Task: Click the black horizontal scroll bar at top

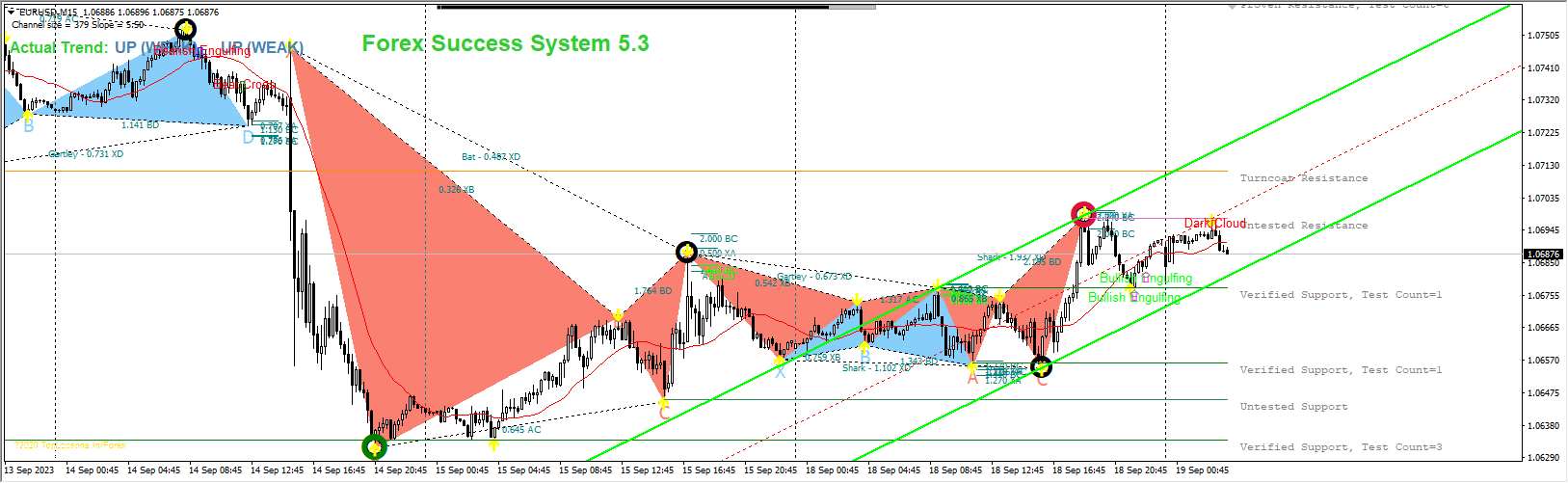Action: point(633,7)
